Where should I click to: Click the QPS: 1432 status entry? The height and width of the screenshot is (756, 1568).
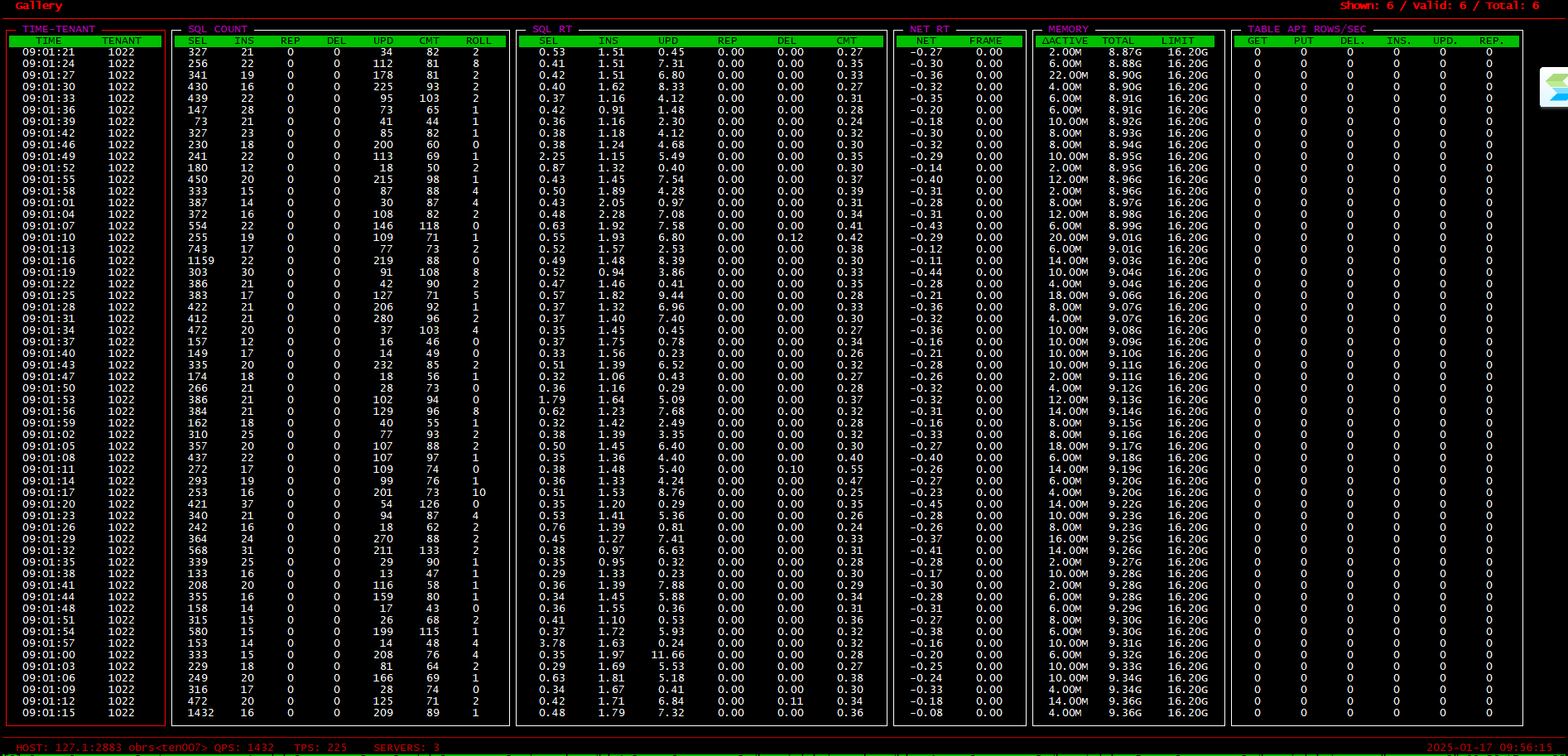[x=244, y=748]
